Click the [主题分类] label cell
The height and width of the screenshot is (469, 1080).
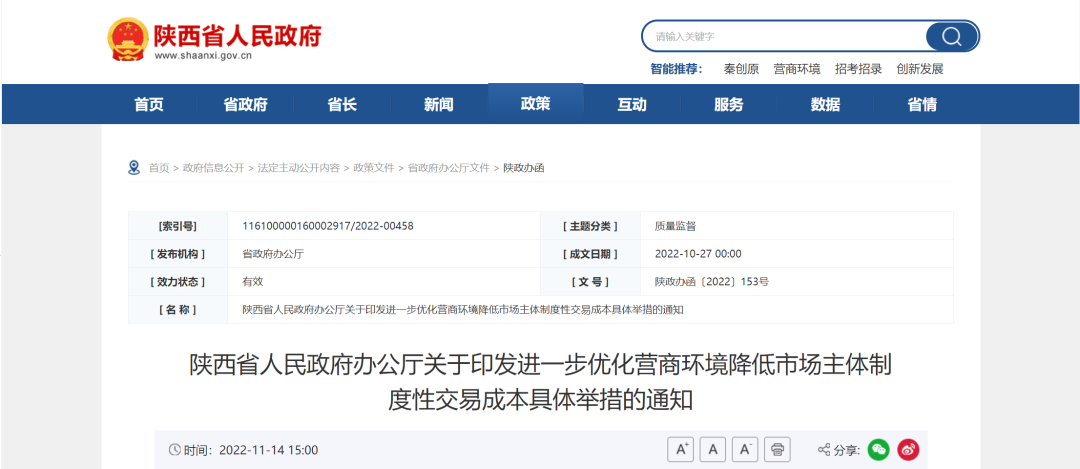pyautogui.click(x=590, y=226)
